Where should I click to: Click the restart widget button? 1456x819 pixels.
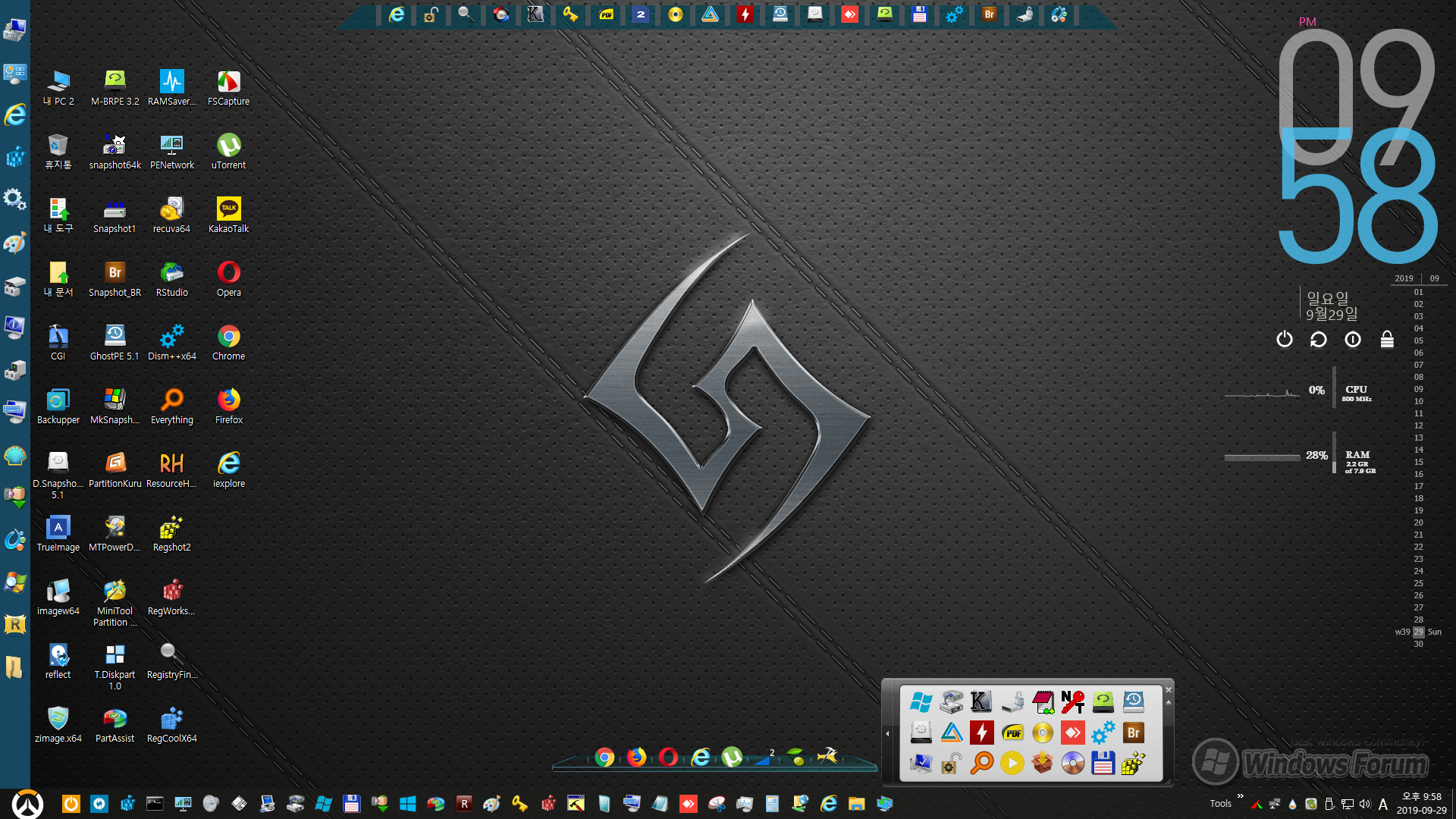[x=1319, y=339]
